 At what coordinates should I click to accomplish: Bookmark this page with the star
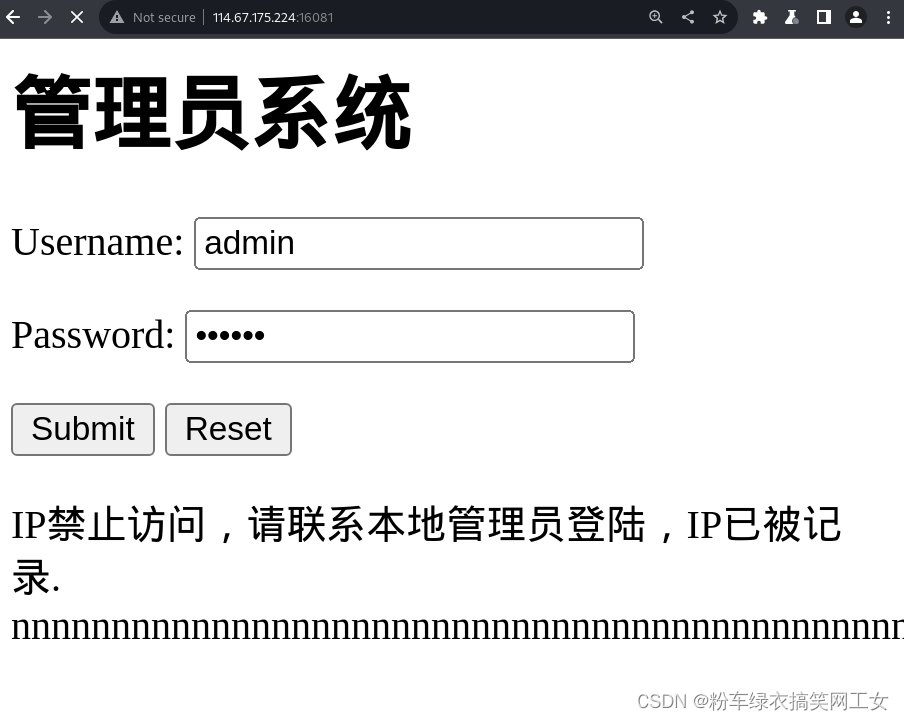(720, 17)
